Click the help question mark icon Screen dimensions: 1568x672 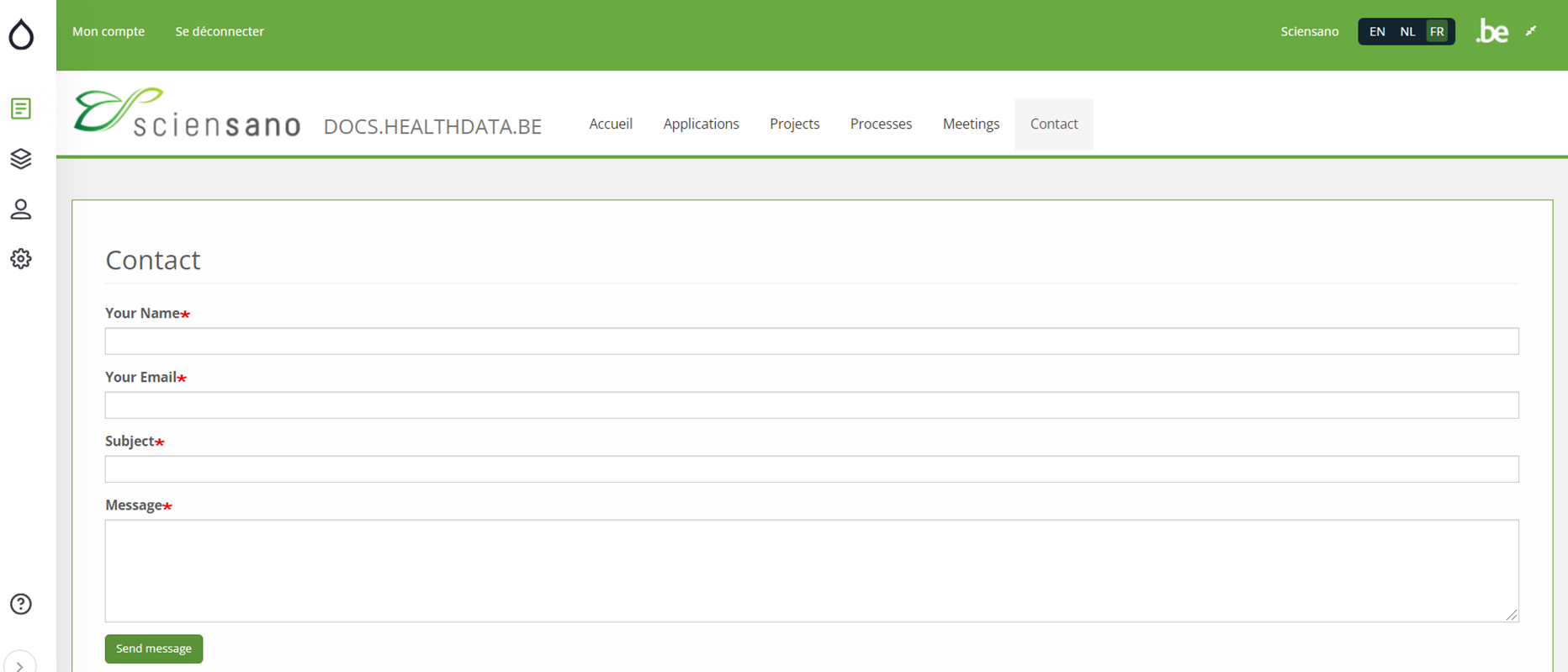click(x=21, y=604)
